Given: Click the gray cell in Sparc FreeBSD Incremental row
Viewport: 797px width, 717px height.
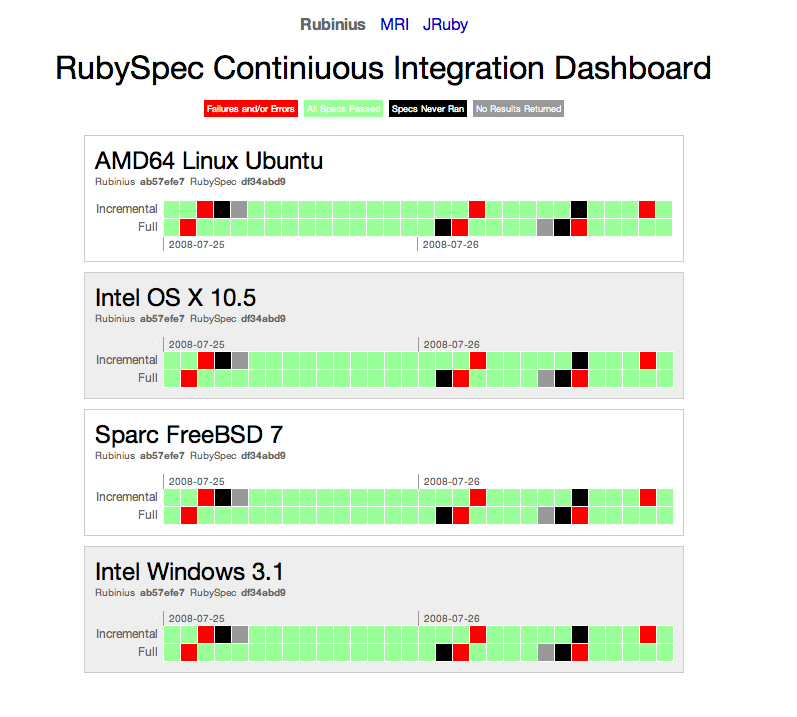Looking at the screenshot, I should [x=240, y=497].
